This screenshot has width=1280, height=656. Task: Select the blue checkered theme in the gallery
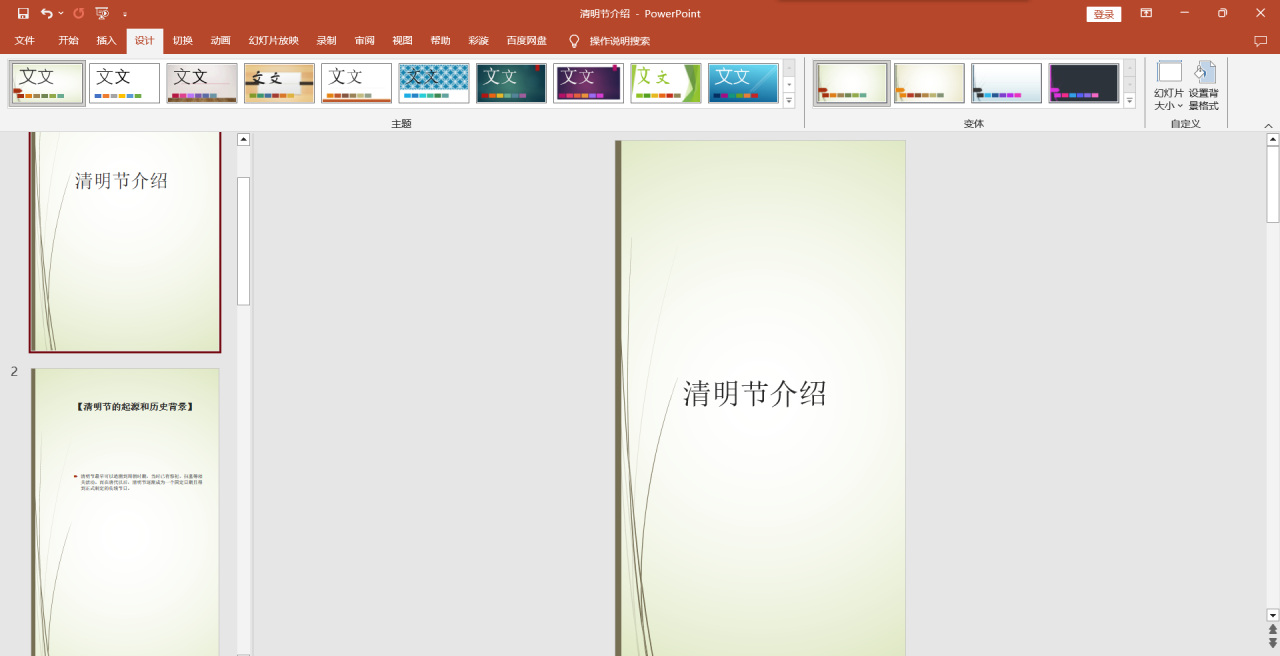pyautogui.click(x=433, y=83)
